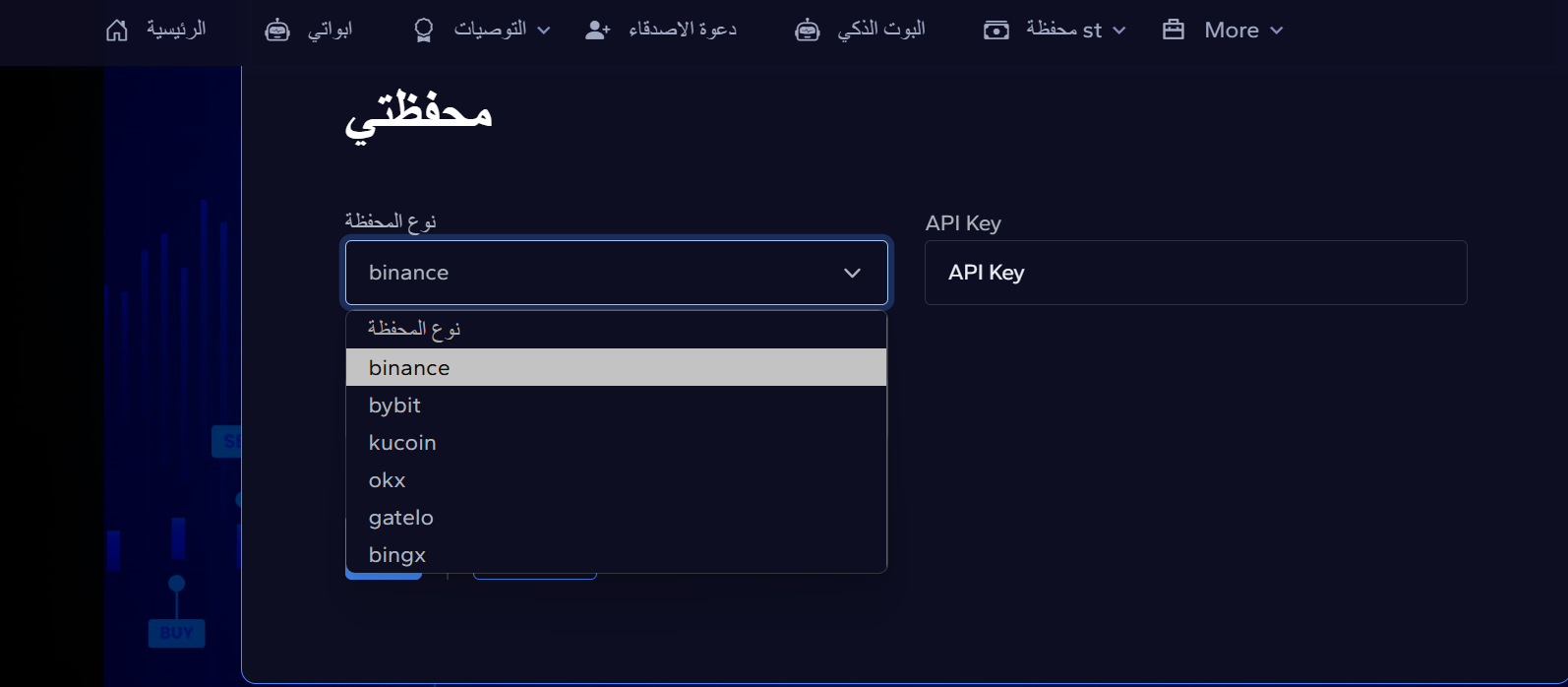This screenshot has height=687, width=1568.
Task: Open the More menu chevron
Action: click(x=1277, y=31)
